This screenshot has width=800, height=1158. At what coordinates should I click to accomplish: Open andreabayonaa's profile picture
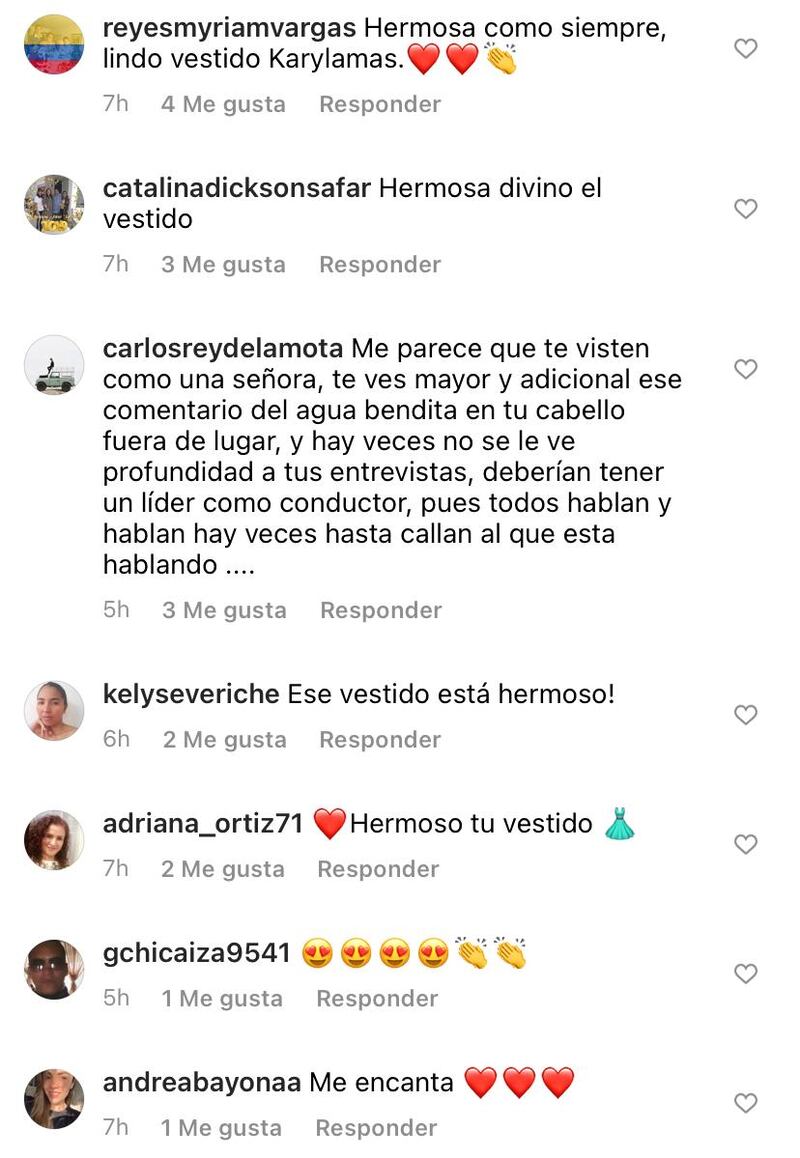pyautogui.click(x=54, y=1098)
